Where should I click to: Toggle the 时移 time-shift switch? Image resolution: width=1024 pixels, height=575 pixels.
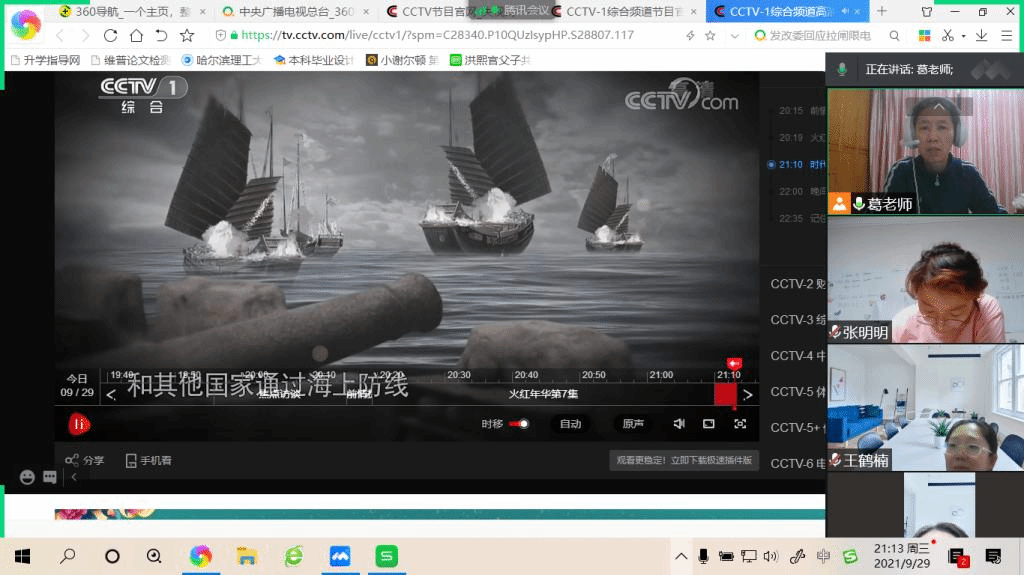coord(519,424)
